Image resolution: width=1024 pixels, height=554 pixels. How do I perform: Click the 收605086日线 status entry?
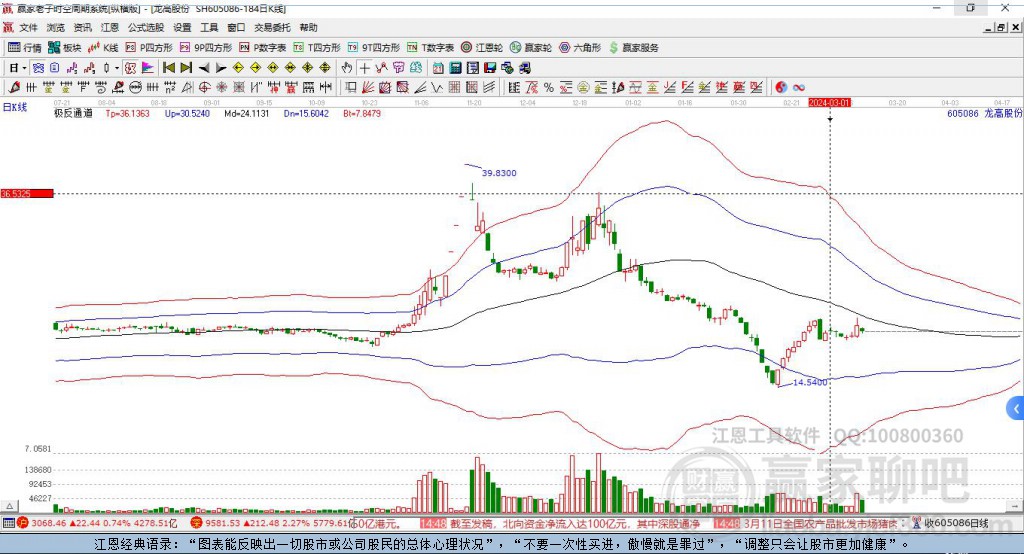click(951, 523)
